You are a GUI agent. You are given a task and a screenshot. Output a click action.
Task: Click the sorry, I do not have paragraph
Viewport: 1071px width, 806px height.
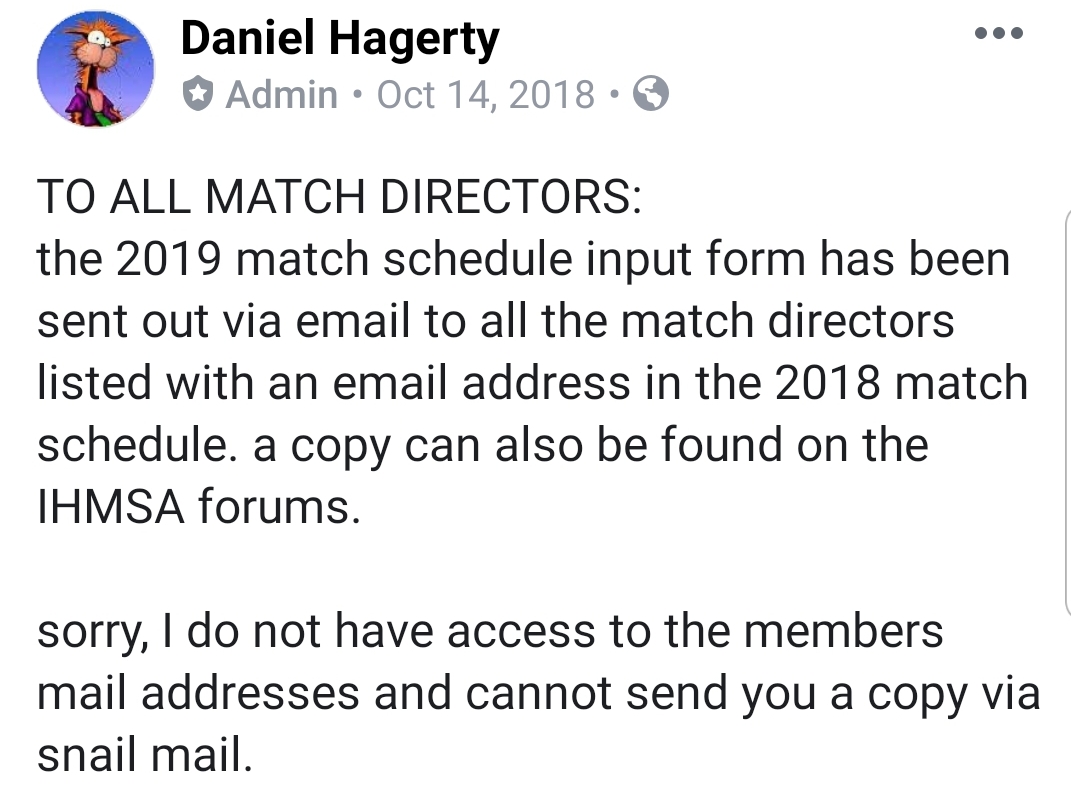tap(538, 693)
